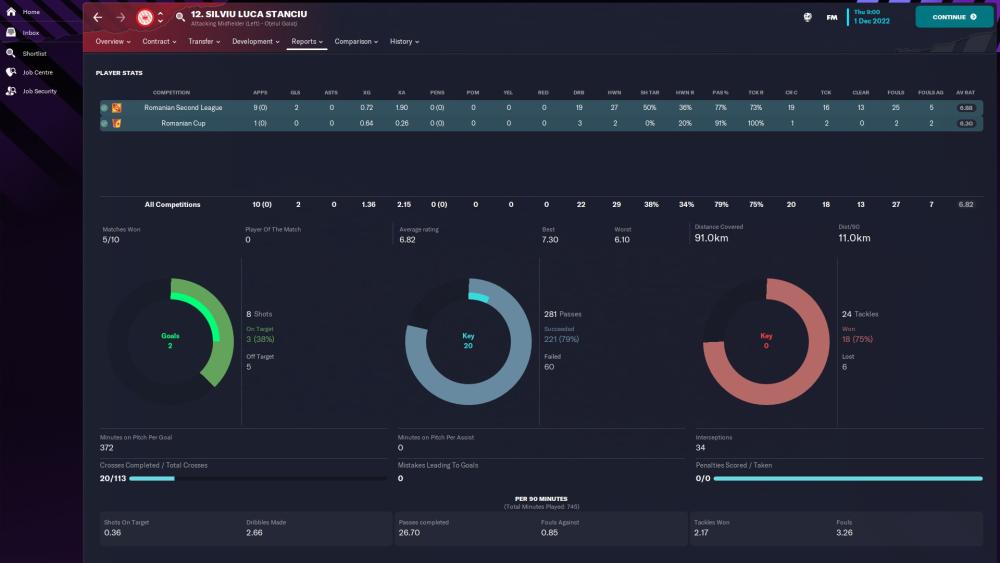Open the Inbox from the sidebar
The width and height of the screenshot is (1000, 563).
coord(30,32)
